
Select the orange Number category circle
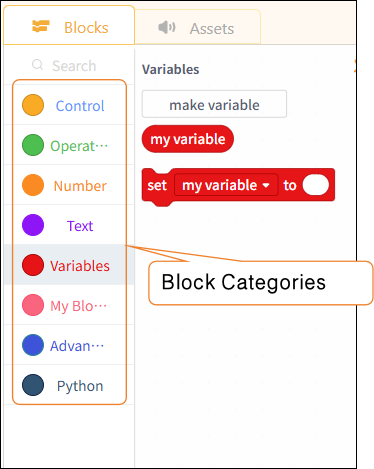coord(33,185)
